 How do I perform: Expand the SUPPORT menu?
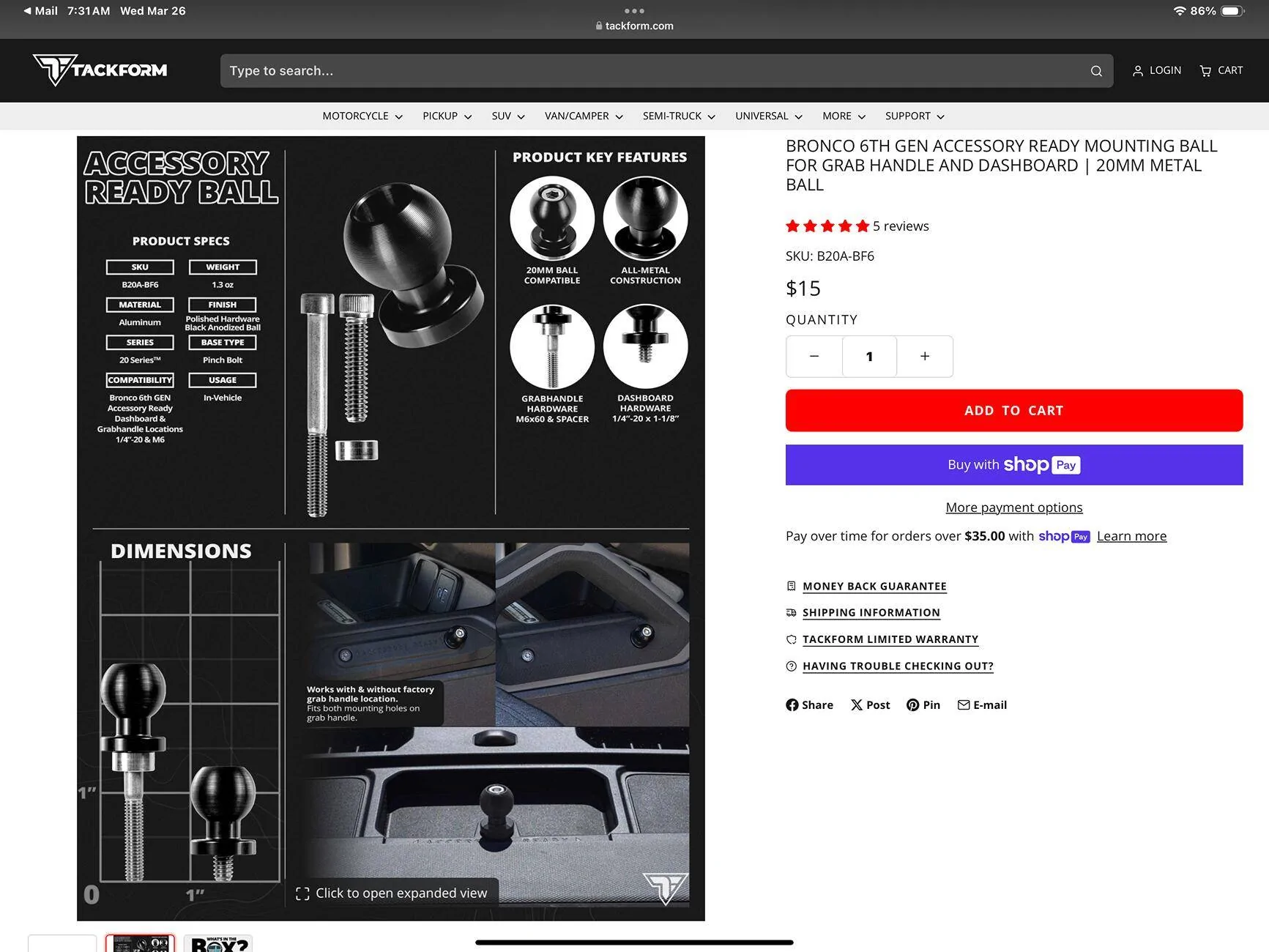[915, 116]
